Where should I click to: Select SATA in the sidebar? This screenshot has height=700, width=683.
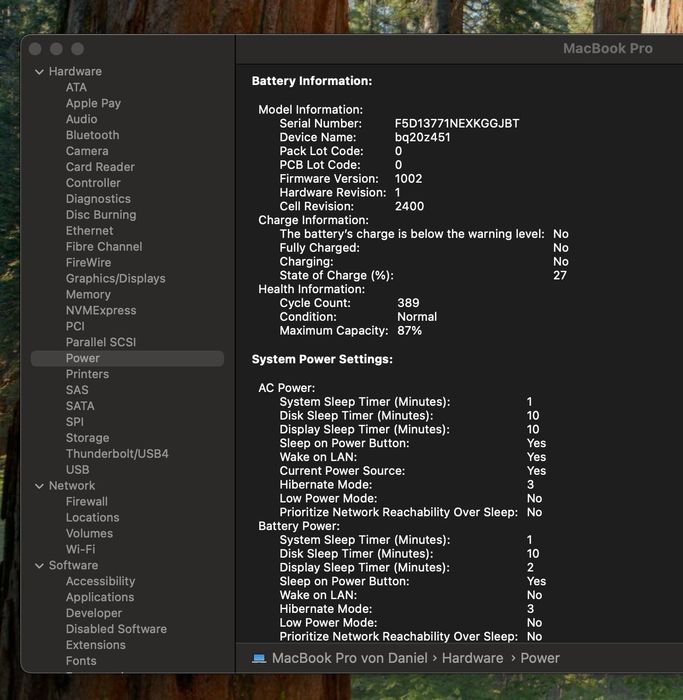click(x=80, y=406)
